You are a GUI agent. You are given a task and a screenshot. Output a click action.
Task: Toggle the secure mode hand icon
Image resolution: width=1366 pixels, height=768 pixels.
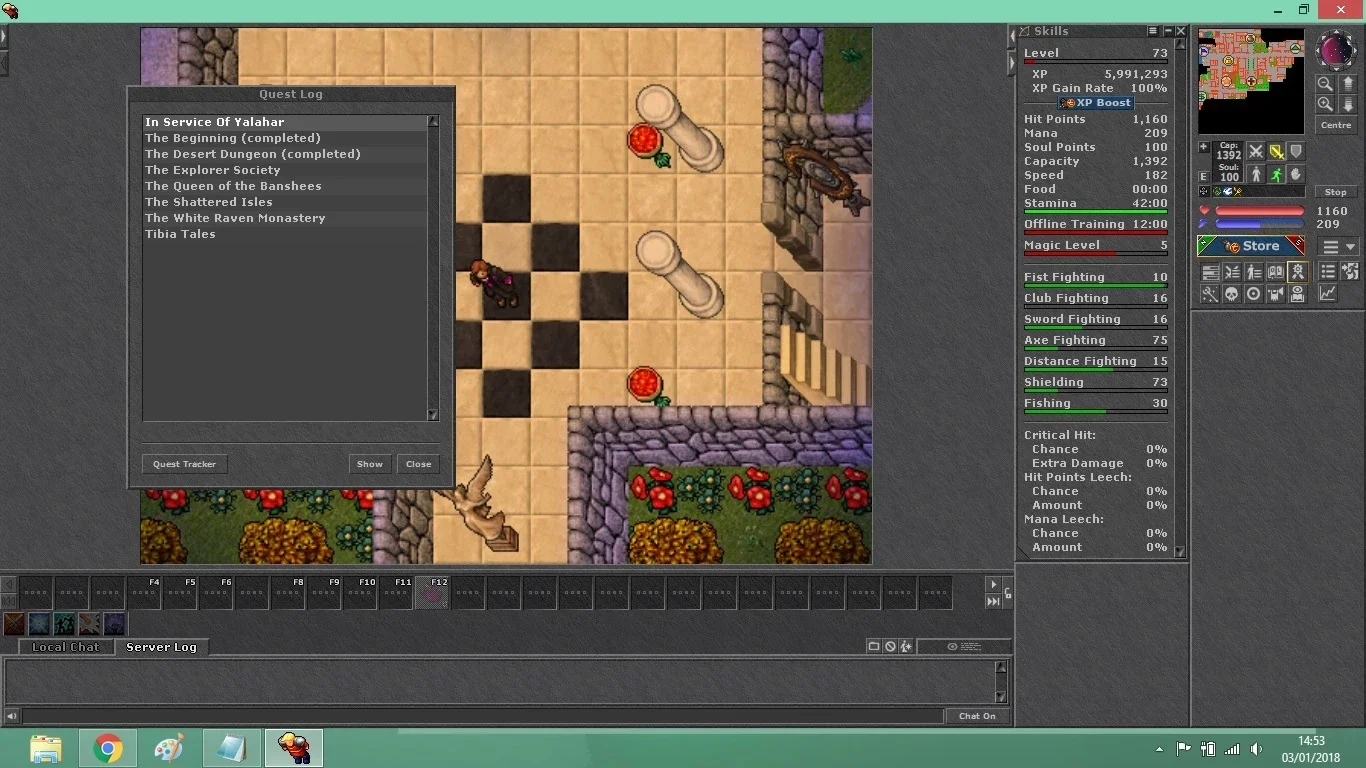[x=1296, y=174]
